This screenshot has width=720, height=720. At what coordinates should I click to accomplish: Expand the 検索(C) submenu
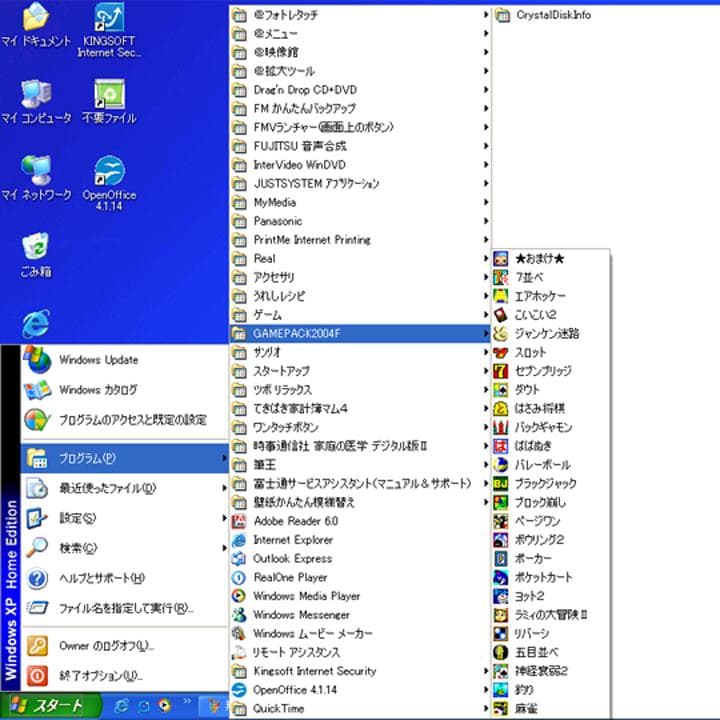125,548
